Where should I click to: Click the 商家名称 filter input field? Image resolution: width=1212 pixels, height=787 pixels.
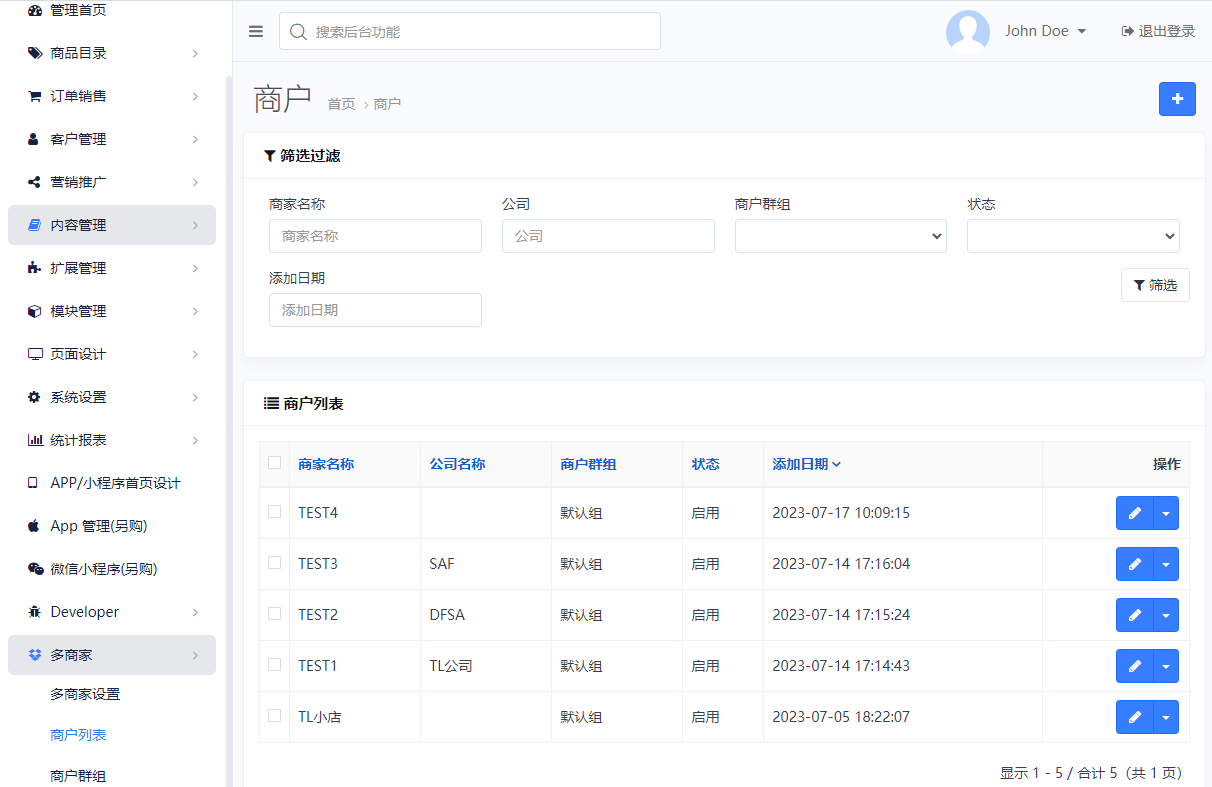(375, 236)
